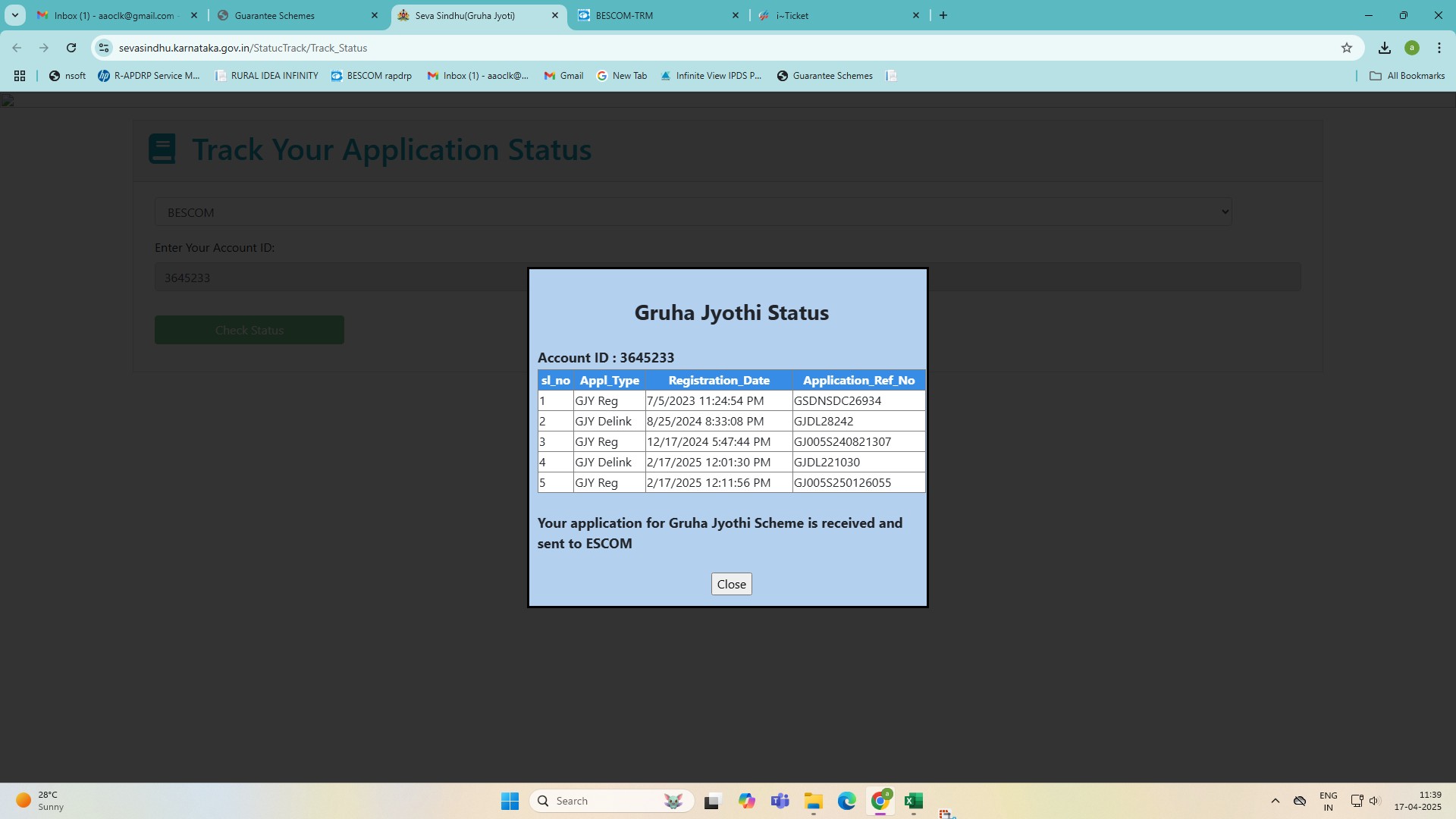Screen dimensions: 1456x819
Task: Click the Check Status button
Action: 249,330
